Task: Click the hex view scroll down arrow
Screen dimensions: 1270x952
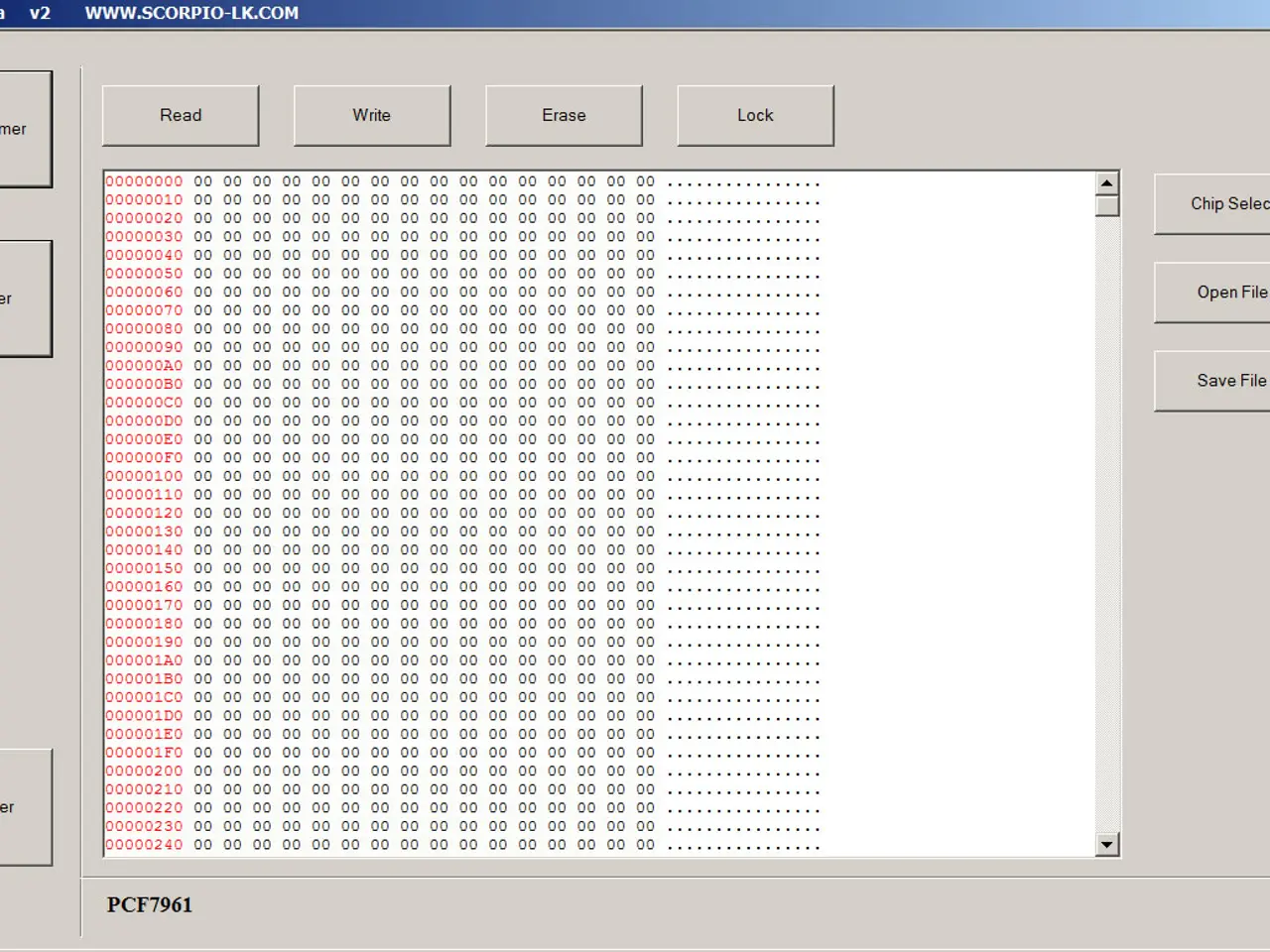Action: coord(1107,844)
